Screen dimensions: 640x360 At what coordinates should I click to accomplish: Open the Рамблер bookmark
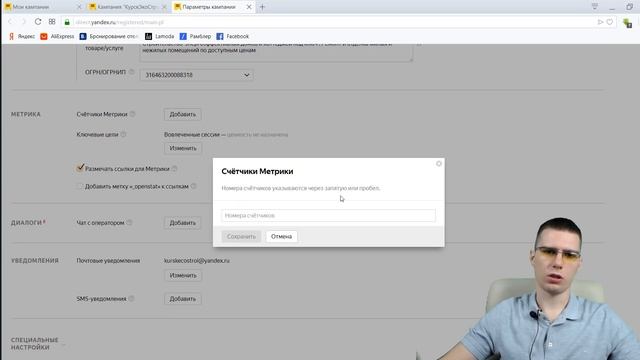click(195, 36)
